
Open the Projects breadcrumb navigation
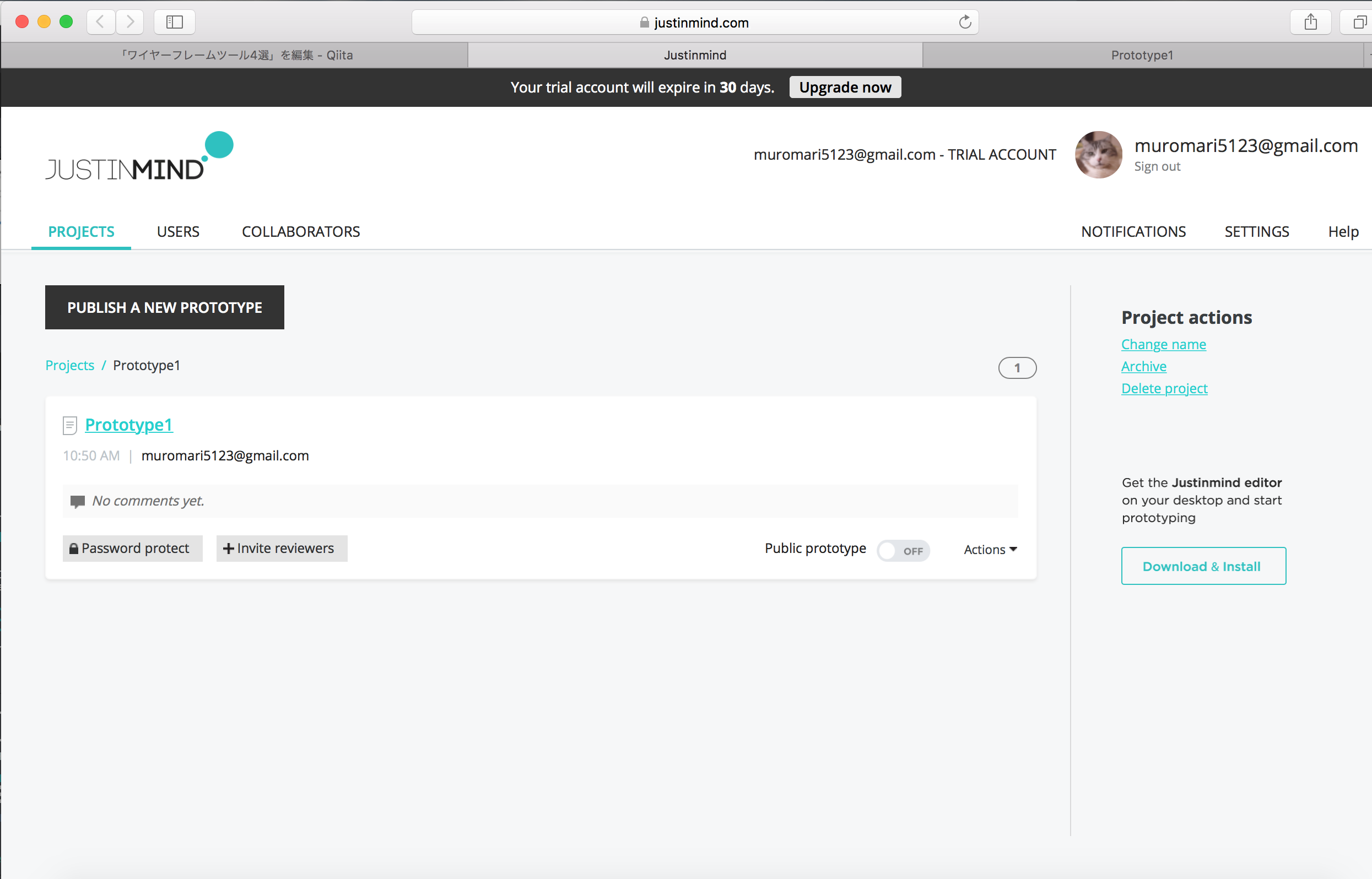click(70, 364)
